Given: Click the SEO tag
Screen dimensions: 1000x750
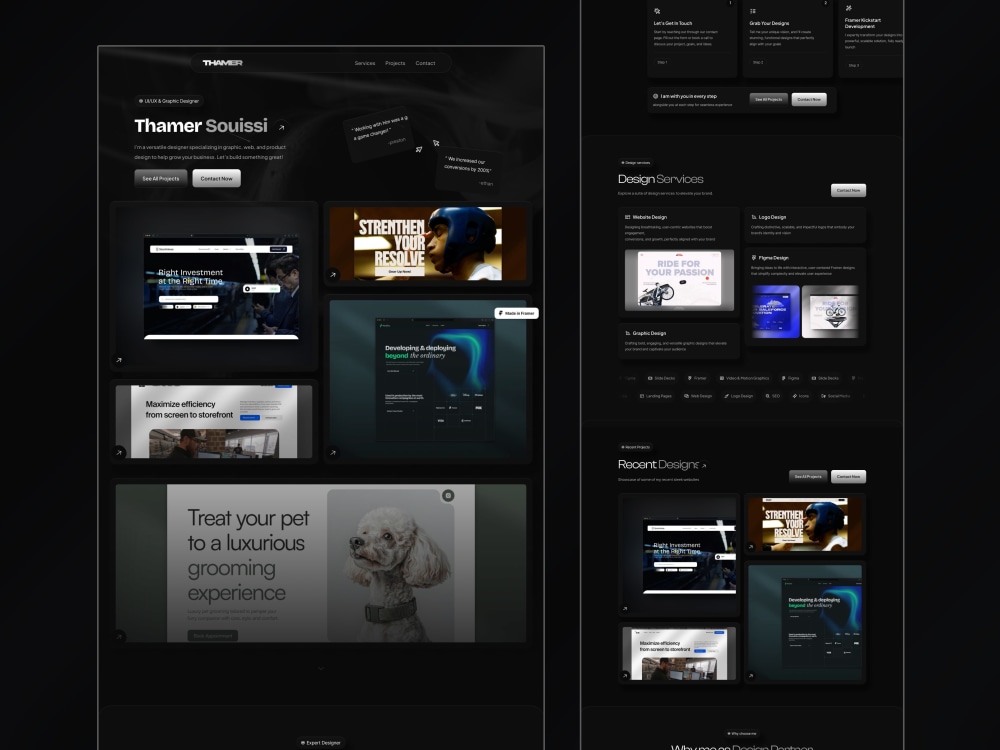Looking at the screenshot, I should pos(772,396).
